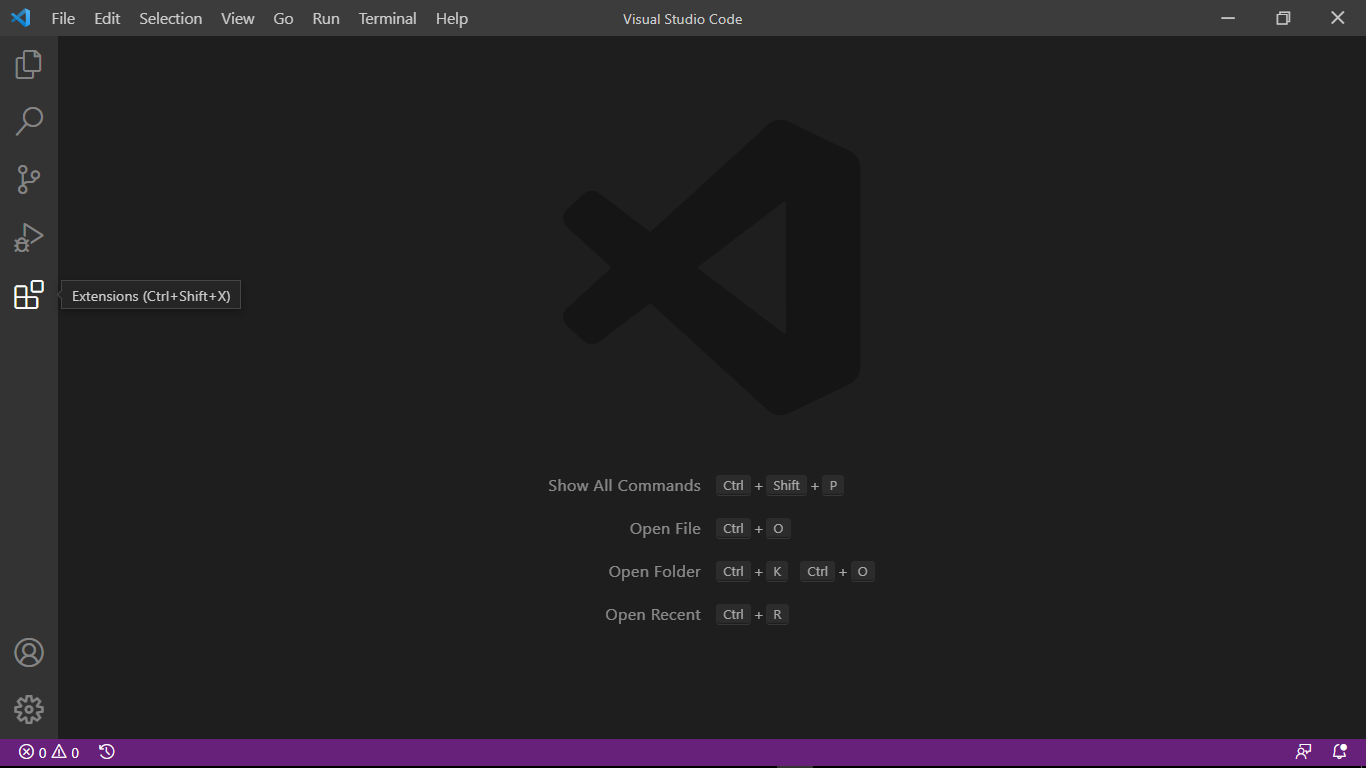The image size is (1366, 768).
Task: Open the Extensions view
Action: click(x=29, y=295)
